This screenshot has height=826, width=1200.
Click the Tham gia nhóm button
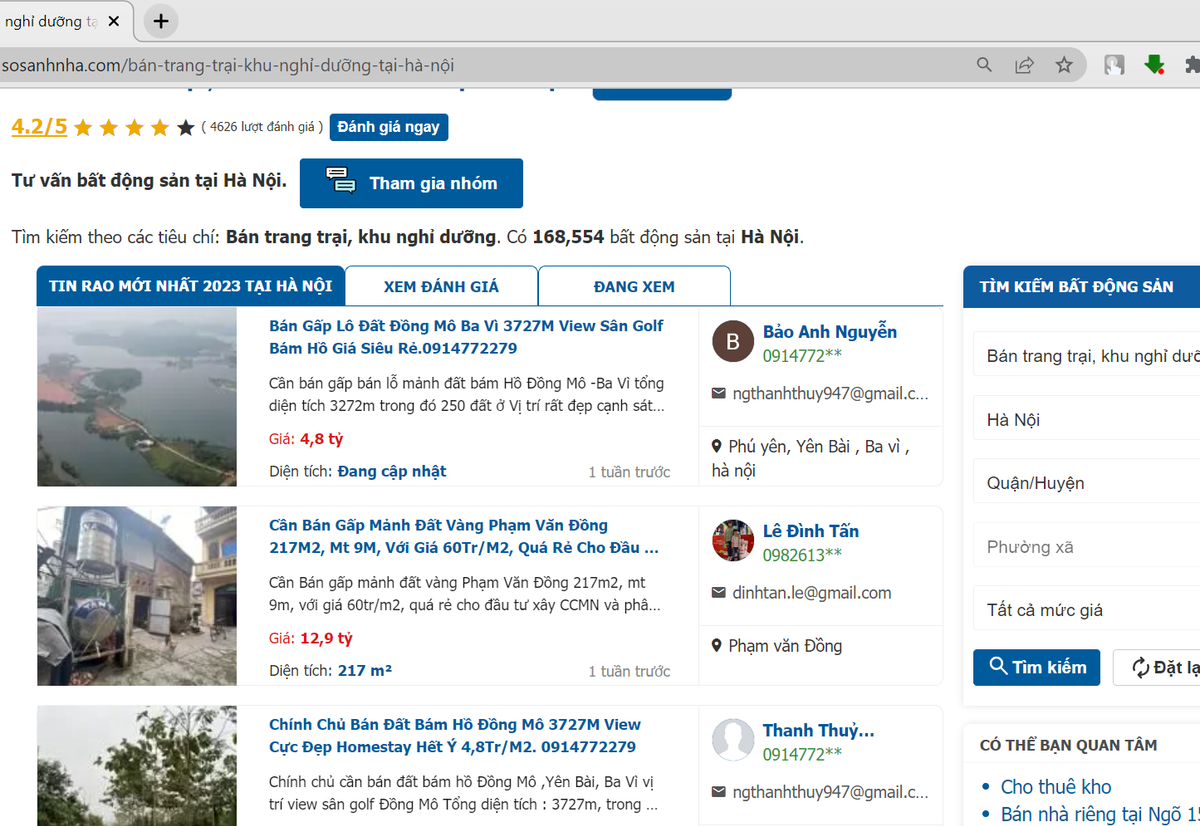coord(411,183)
